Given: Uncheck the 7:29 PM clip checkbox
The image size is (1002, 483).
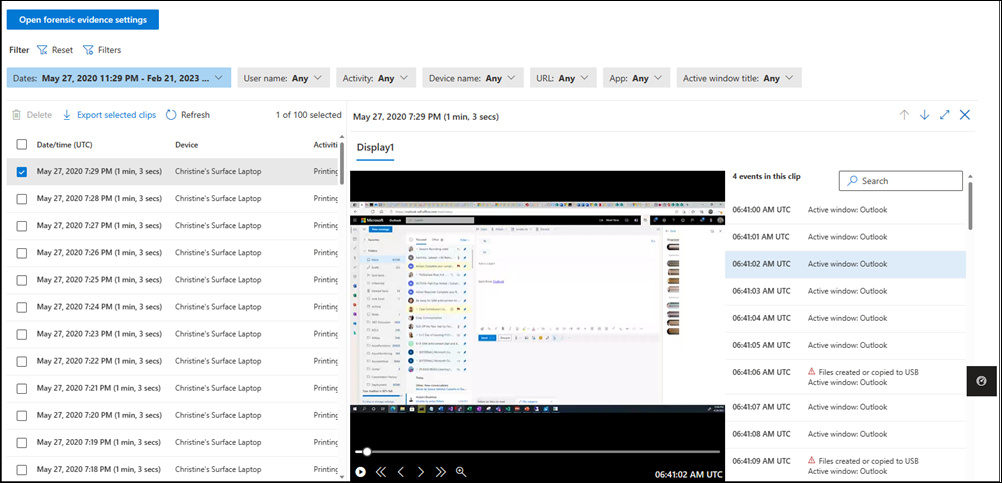Looking at the screenshot, I should click(22, 172).
